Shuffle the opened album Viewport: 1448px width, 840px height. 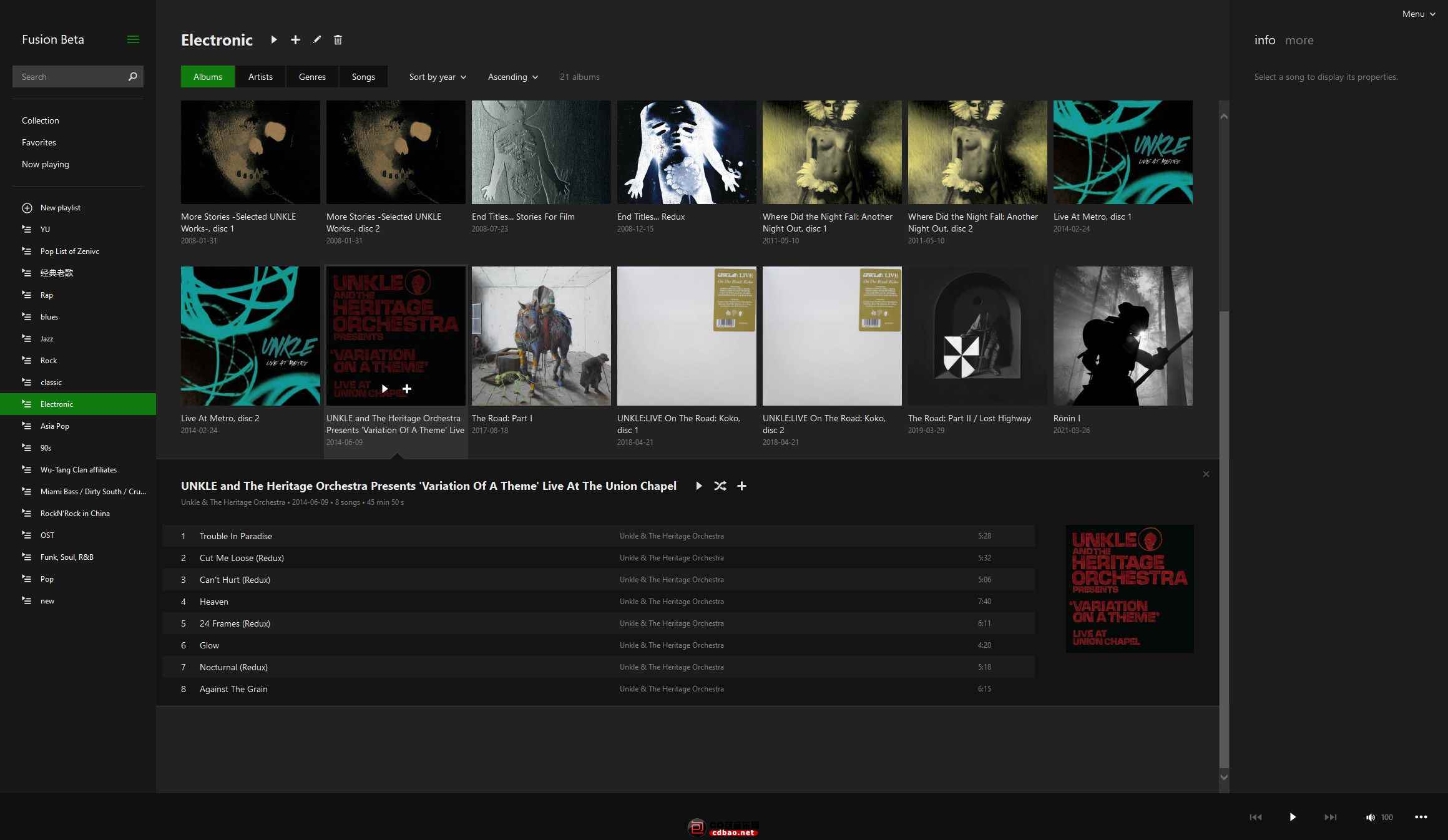click(x=720, y=486)
